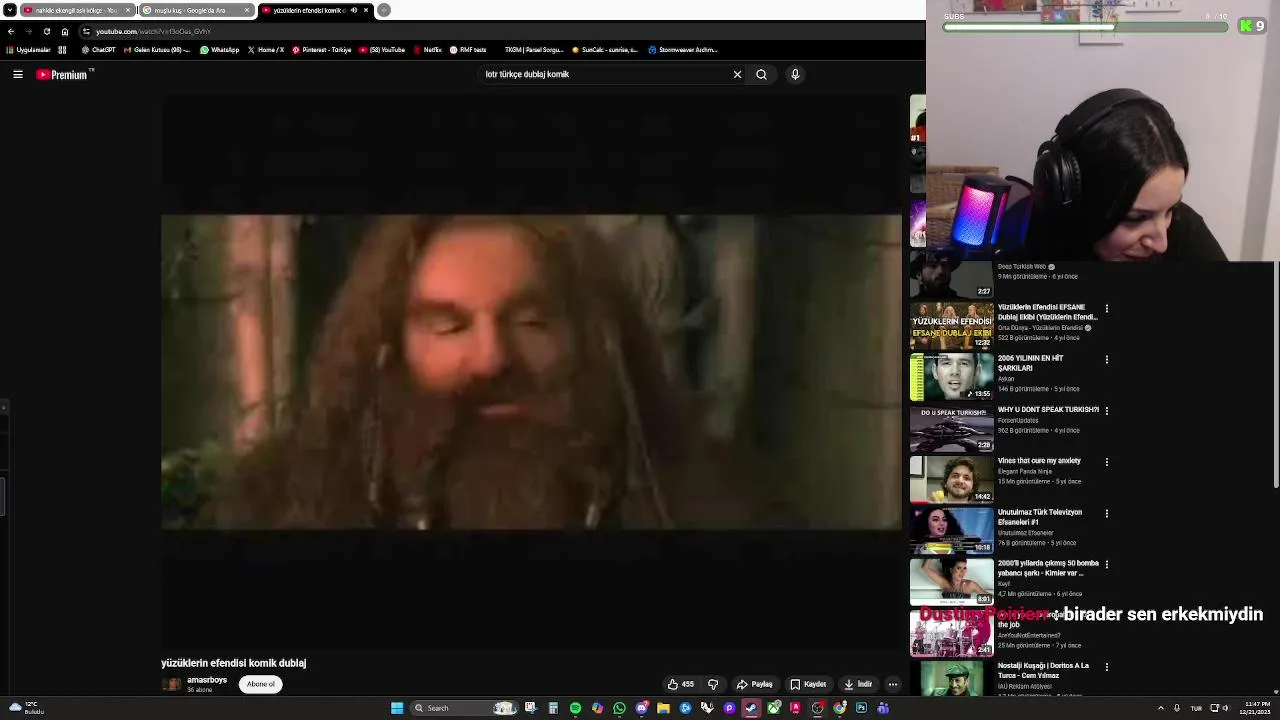Open the Uygulamalar apps bookmark
The height and width of the screenshot is (720, 1280).
point(28,50)
